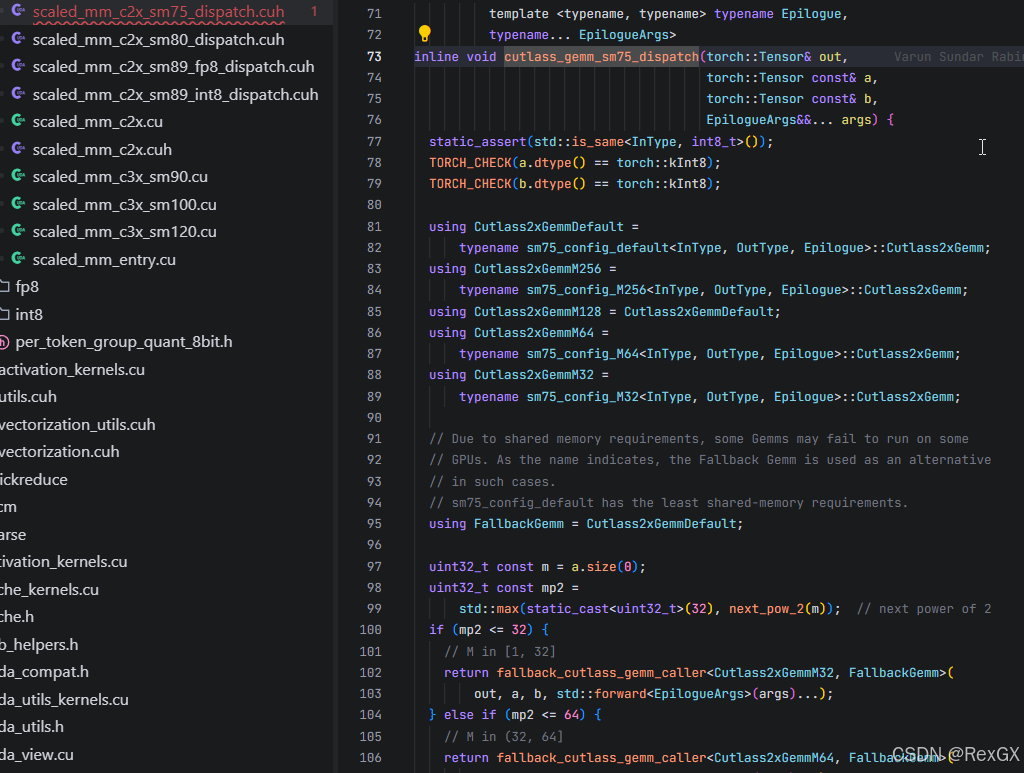The height and width of the screenshot is (773, 1024).
Task: Open scaled_mm_c2x_sm75_dispatch.cuh in the file tree
Action: (158, 12)
